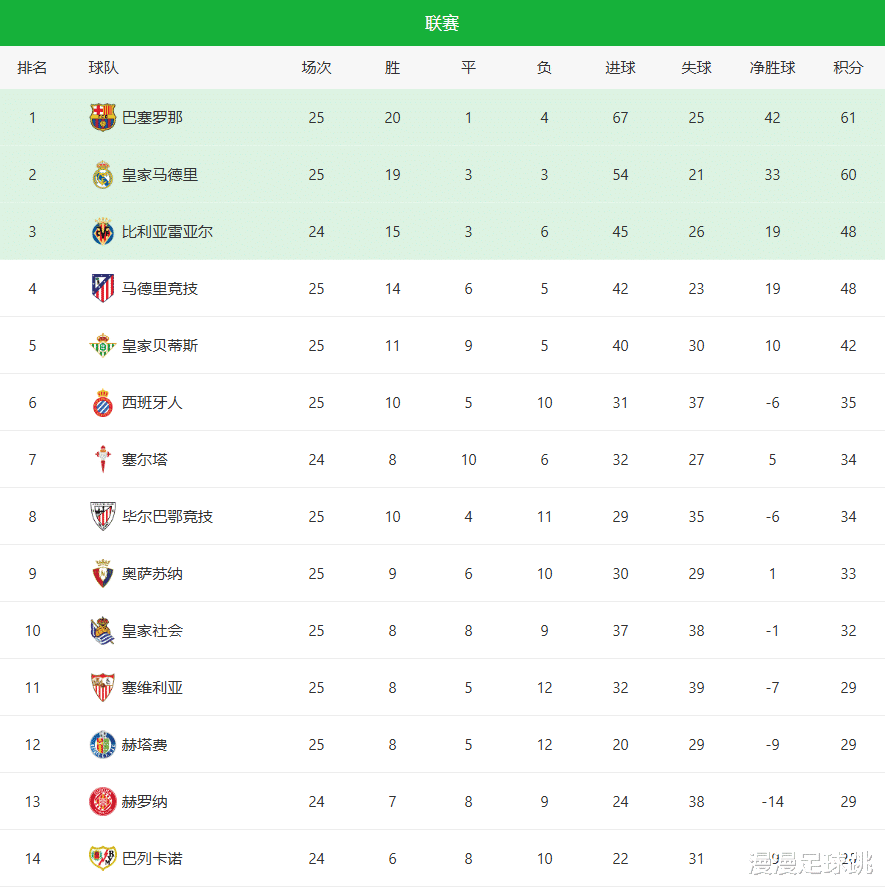Click the Real Betis crest icon
The height and width of the screenshot is (892, 885).
pos(103,346)
